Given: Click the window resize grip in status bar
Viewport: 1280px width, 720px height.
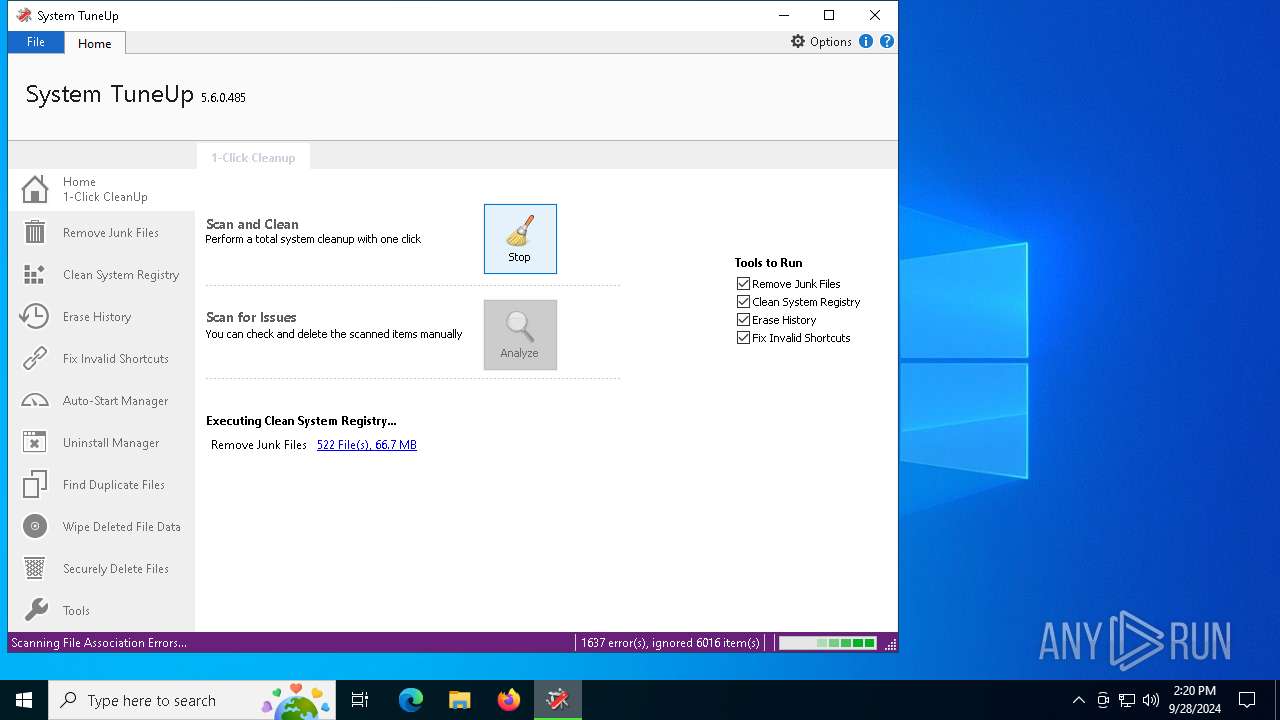Looking at the screenshot, I should [x=890, y=644].
